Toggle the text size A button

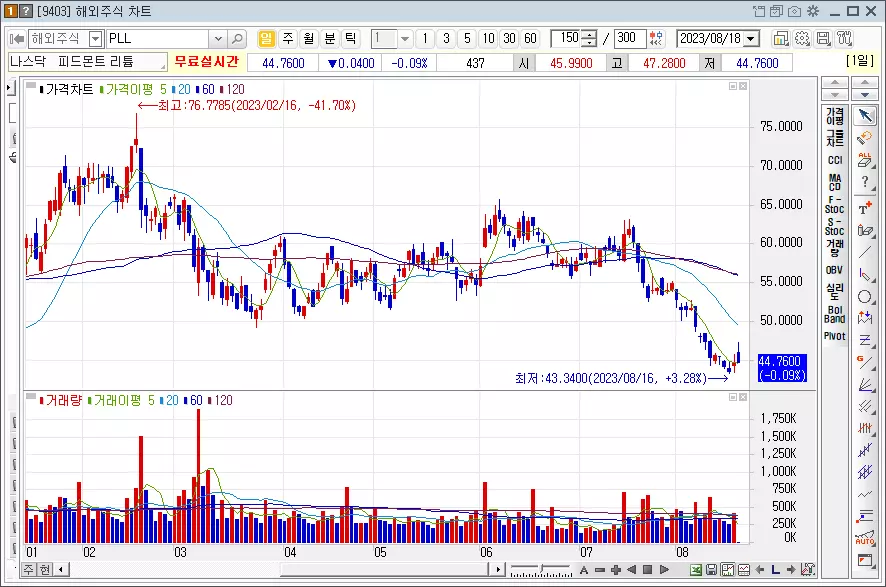(x=584, y=570)
